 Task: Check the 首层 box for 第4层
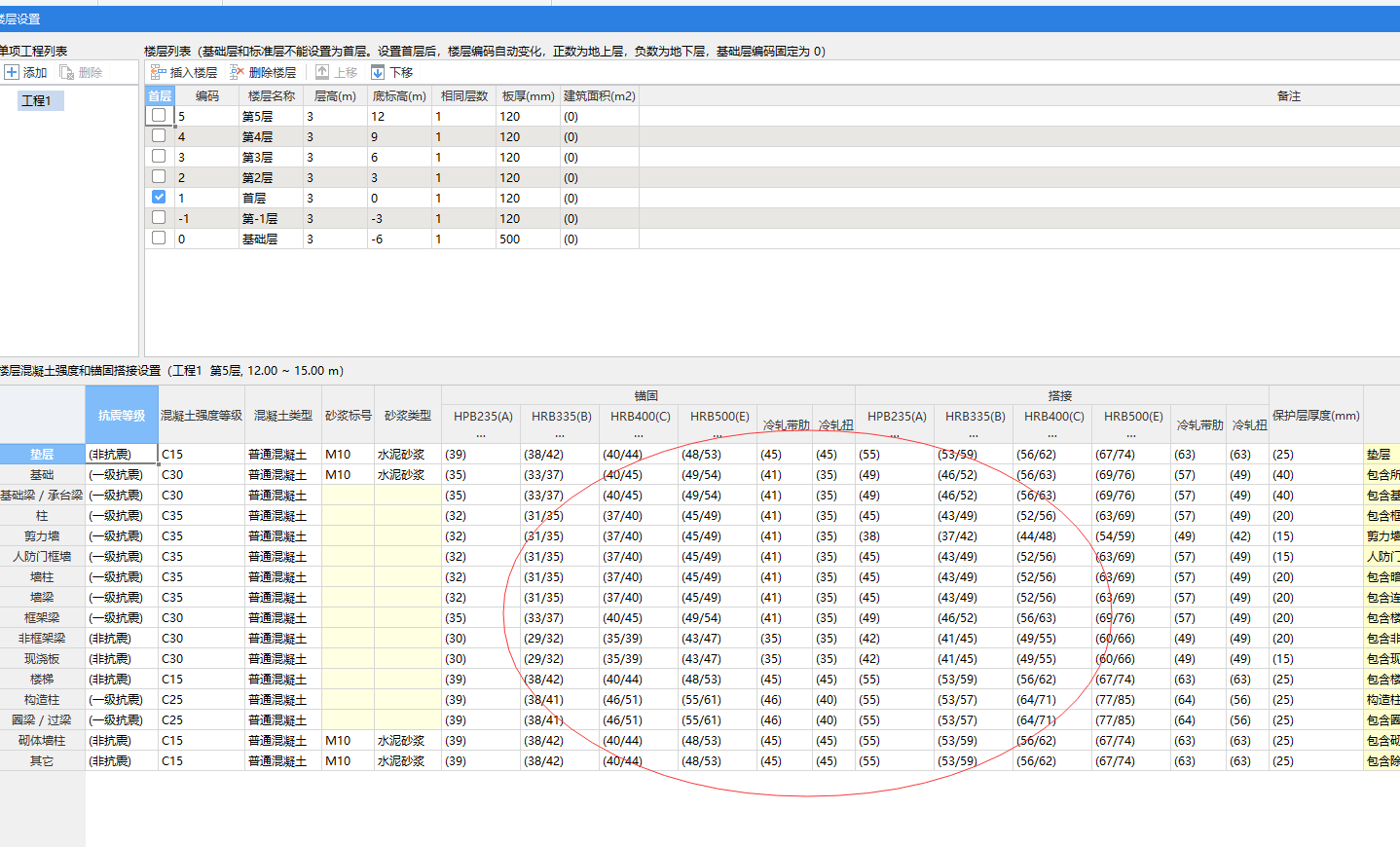point(159,136)
